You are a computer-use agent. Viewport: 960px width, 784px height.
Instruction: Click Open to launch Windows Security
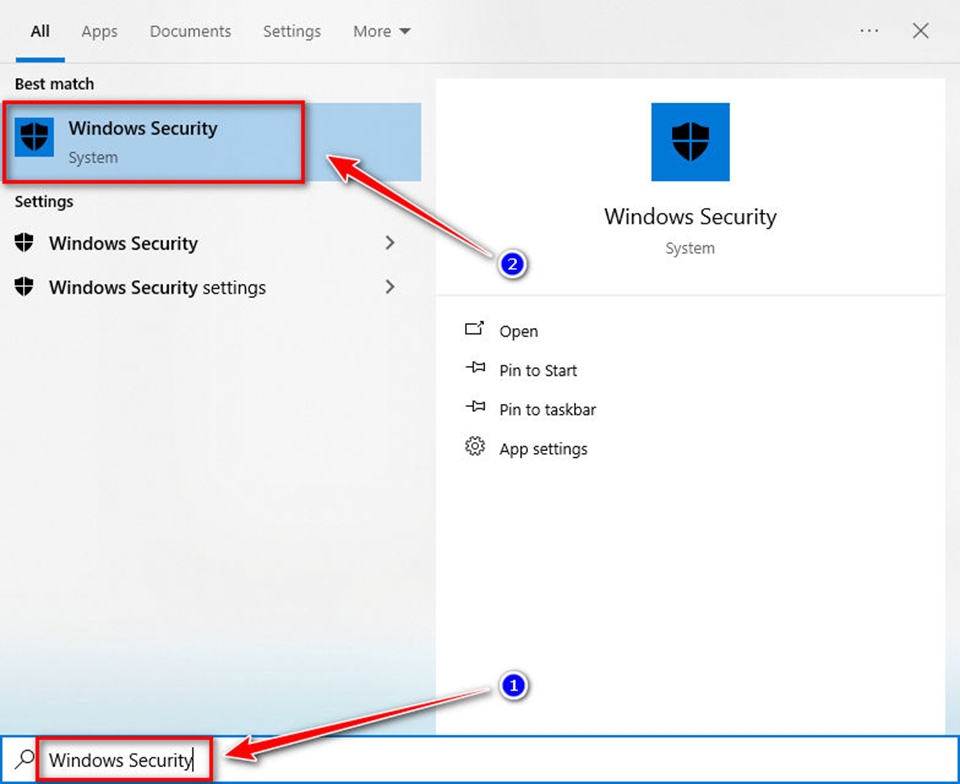[x=518, y=330]
